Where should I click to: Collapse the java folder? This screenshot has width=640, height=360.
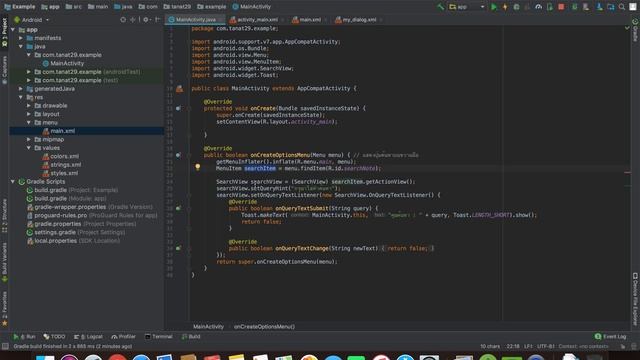tap(21, 47)
